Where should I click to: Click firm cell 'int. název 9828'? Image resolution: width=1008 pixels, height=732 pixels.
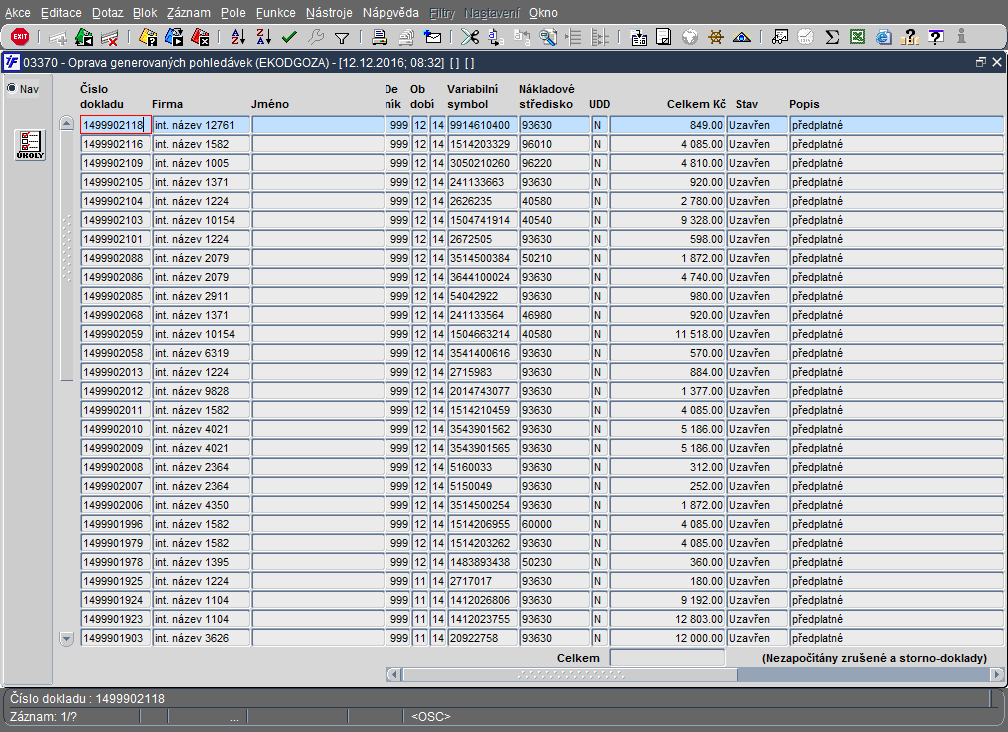201,391
